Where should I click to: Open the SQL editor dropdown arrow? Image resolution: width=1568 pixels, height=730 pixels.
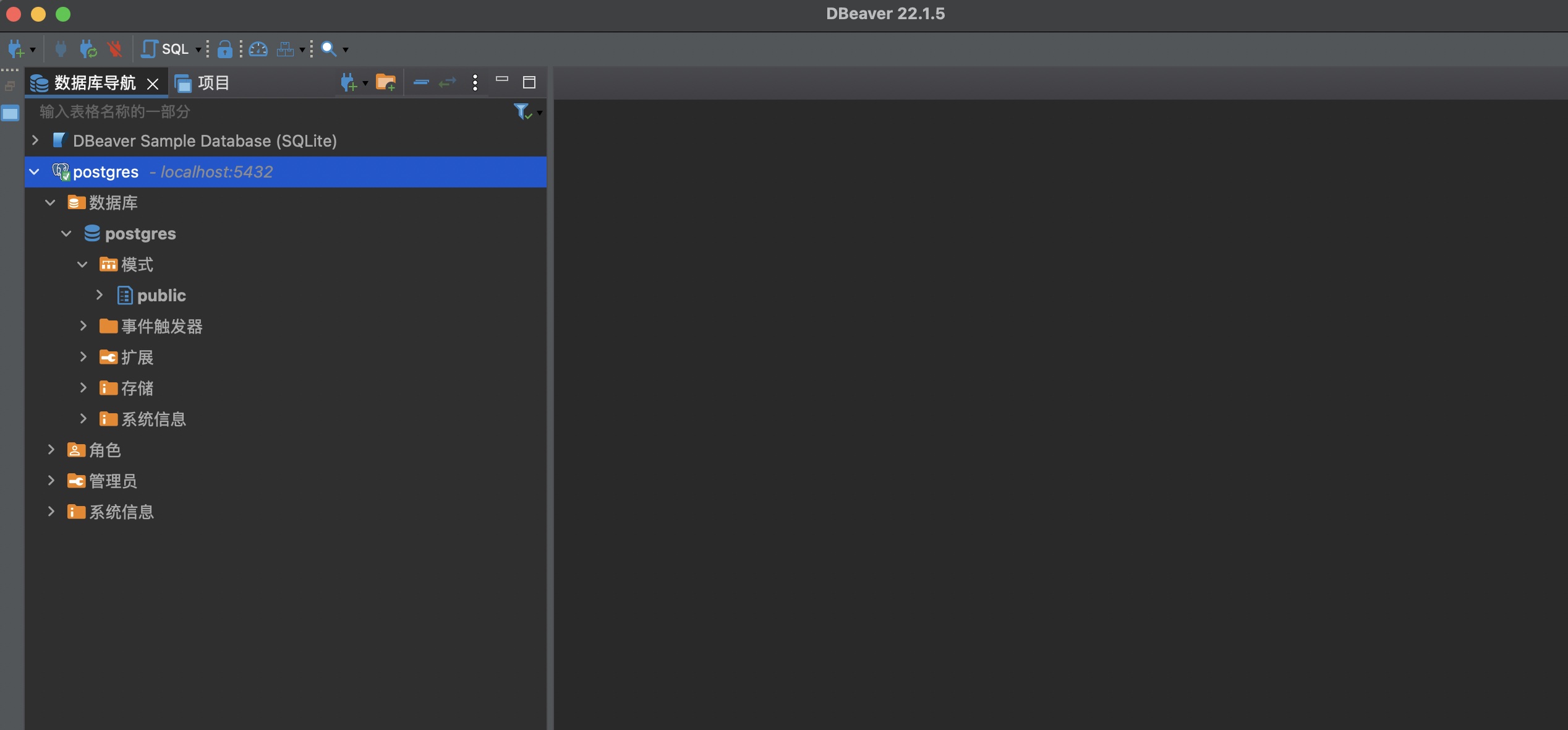point(198,49)
